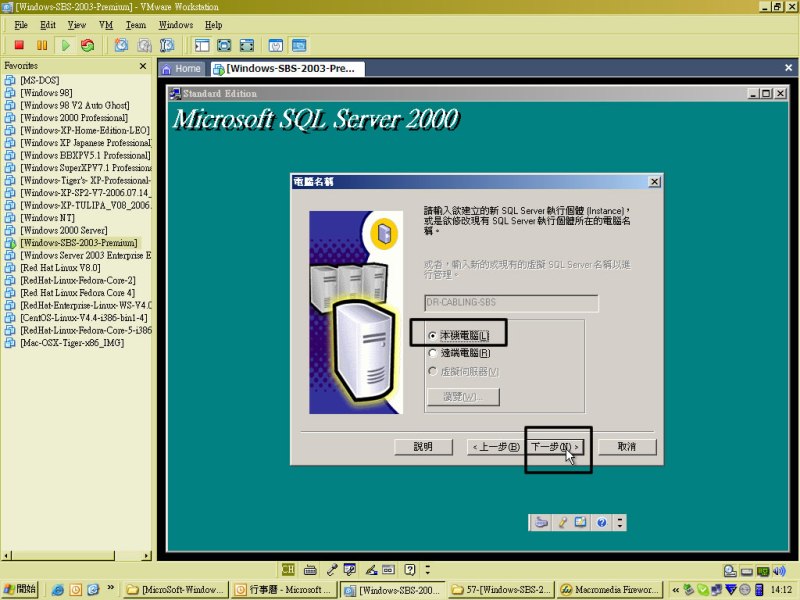800x600 pixels.
Task: Click the Full Screen mode icon
Action: [246, 45]
